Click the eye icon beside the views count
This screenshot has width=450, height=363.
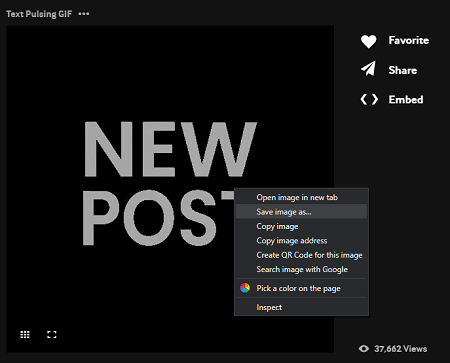(x=364, y=349)
